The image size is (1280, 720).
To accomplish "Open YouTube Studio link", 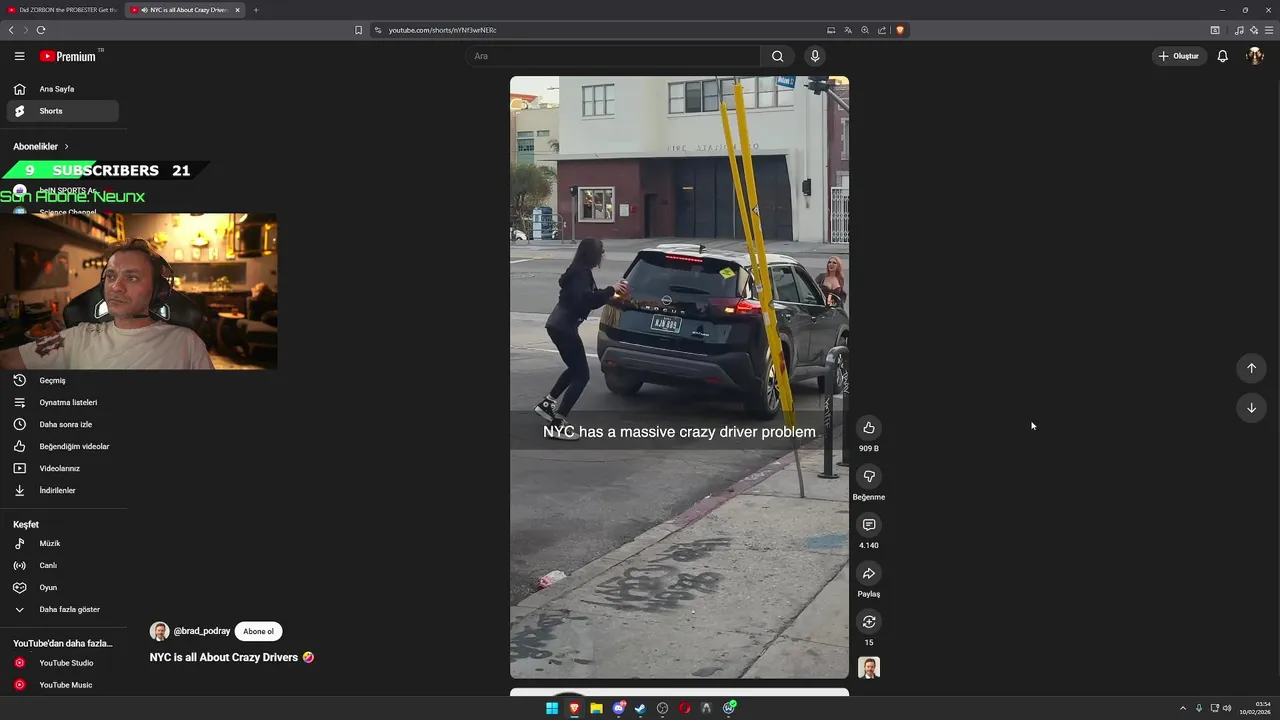I will [63, 663].
